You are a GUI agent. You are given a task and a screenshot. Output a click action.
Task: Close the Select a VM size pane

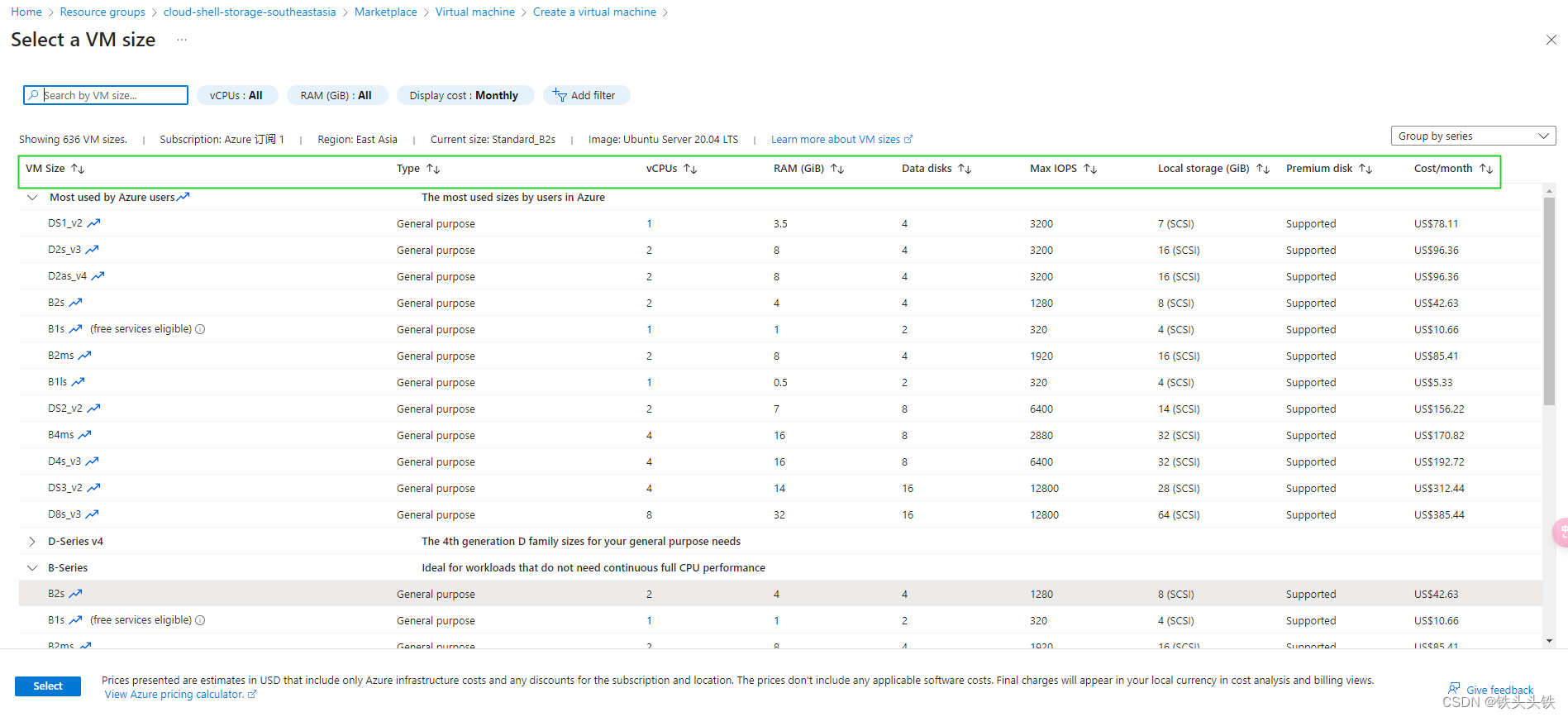click(x=1551, y=40)
